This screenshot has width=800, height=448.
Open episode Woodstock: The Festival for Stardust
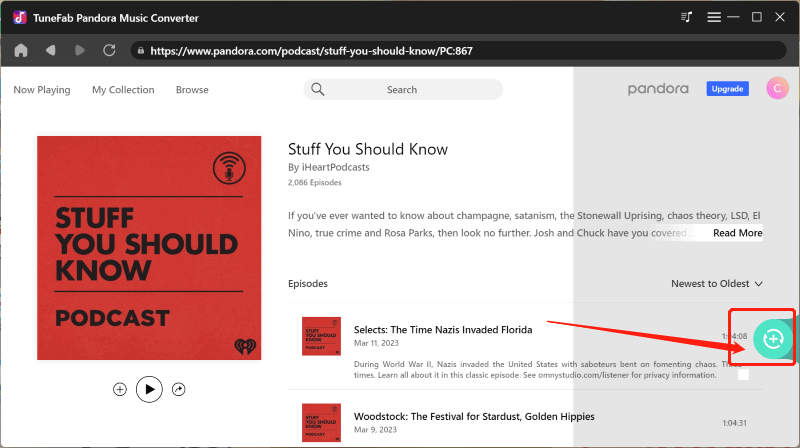coord(474,416)
